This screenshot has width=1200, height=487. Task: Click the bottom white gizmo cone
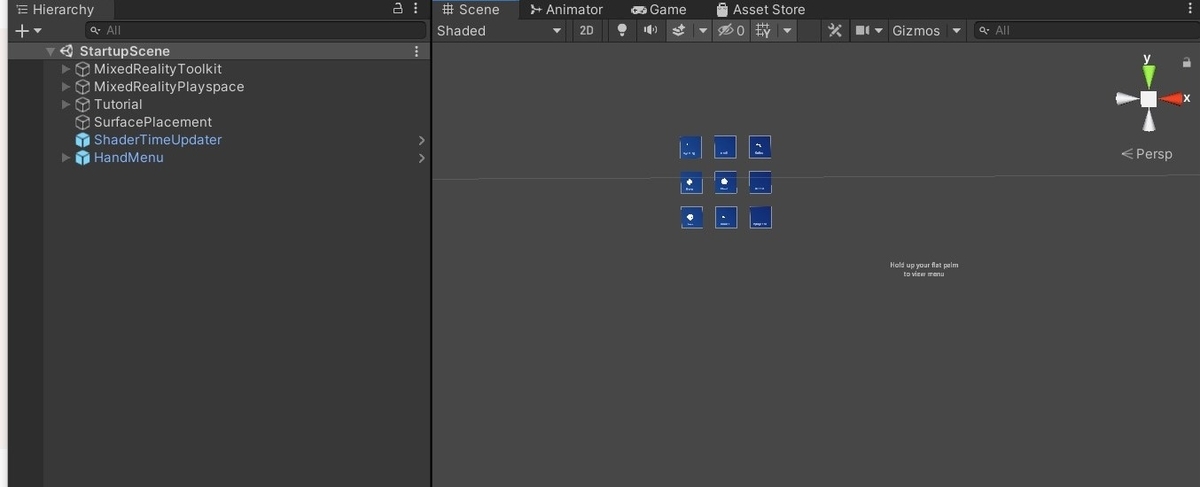point(1149,121)
